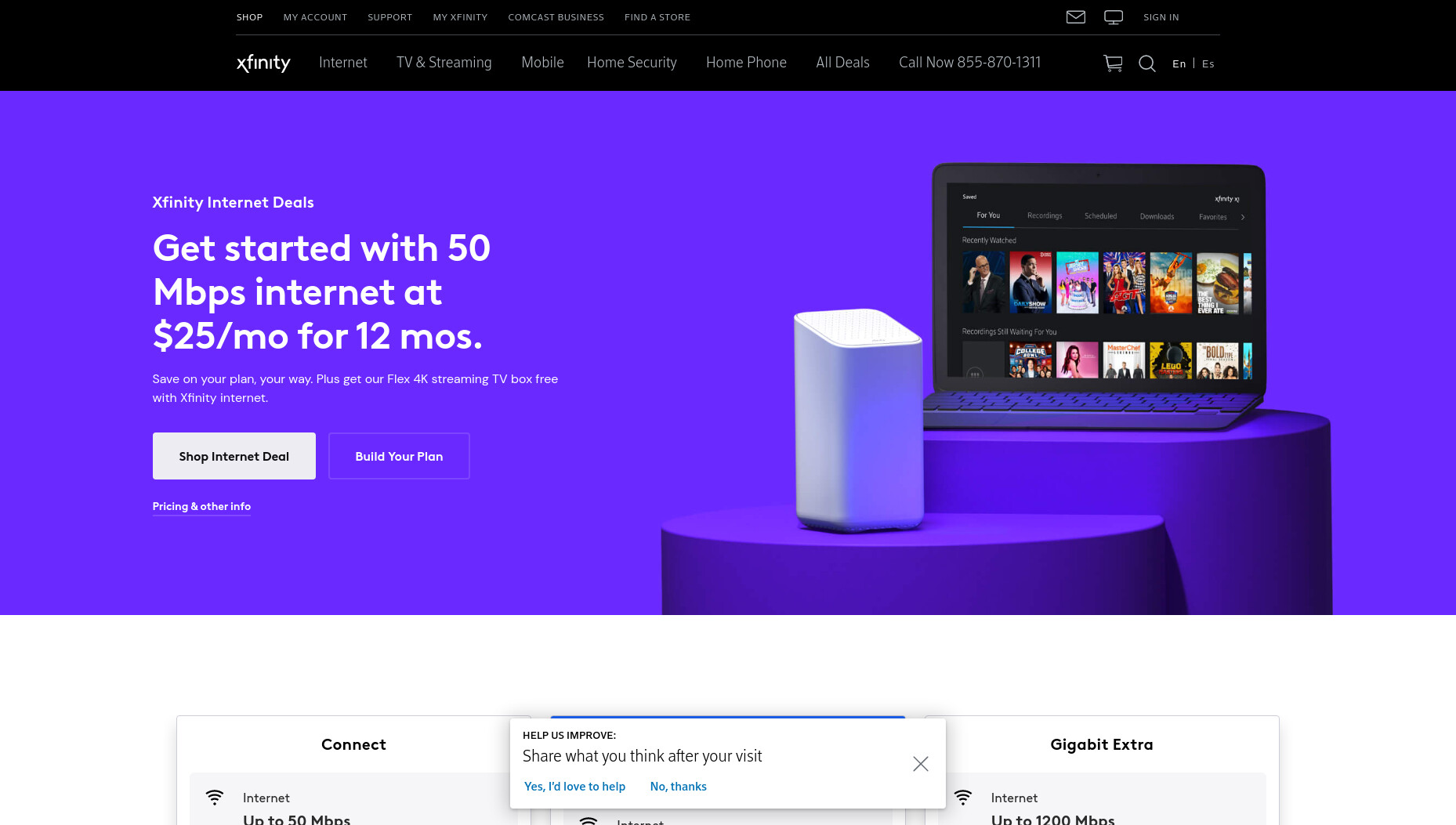Close the Help Us Improve survey popup

[x=921, y=764]
